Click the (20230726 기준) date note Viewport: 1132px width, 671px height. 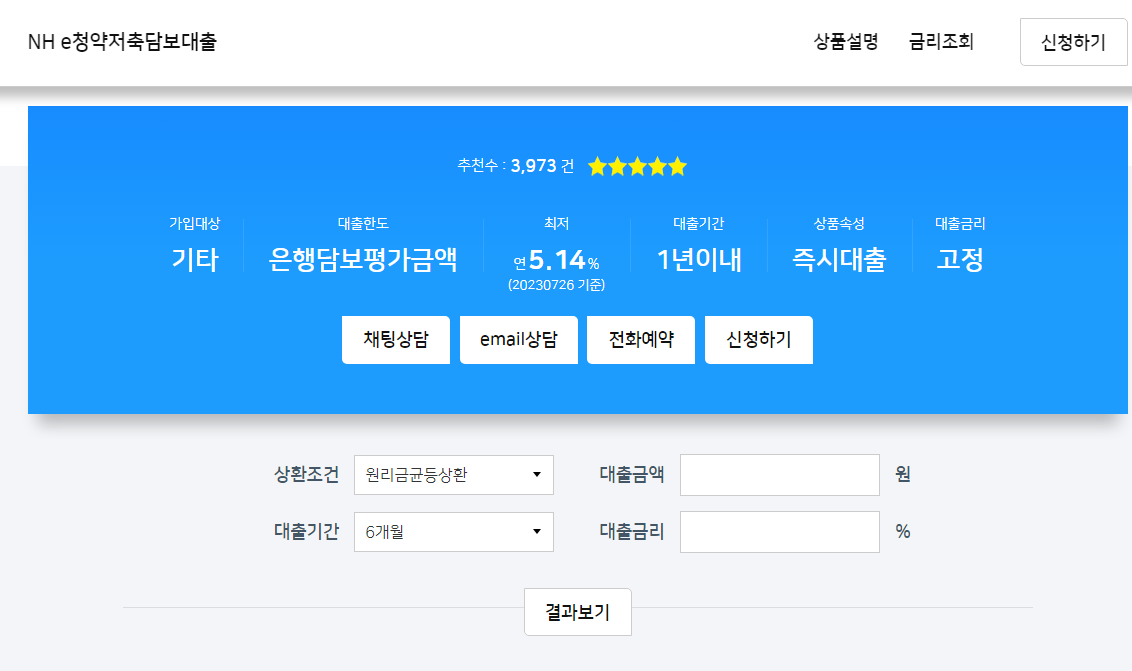[x=556, y=285]
